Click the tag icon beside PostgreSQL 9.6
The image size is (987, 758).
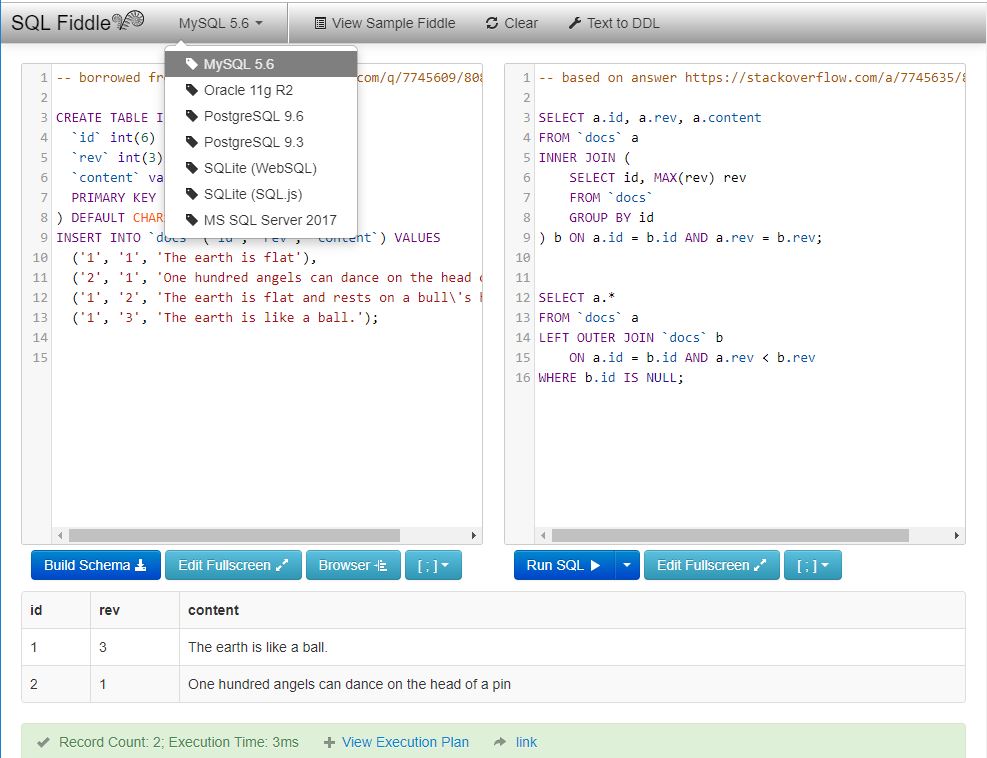(x=192, y=116)
